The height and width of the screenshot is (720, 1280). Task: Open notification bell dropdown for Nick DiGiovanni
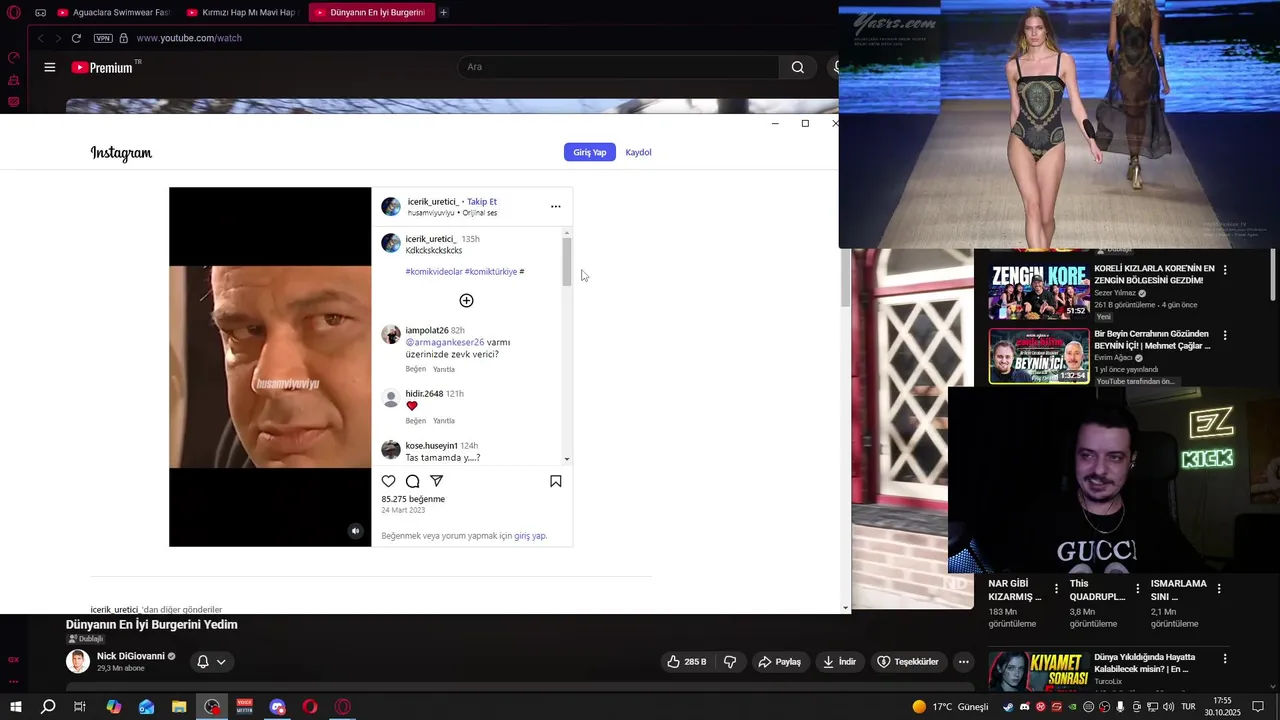click(x=211, y=662)
